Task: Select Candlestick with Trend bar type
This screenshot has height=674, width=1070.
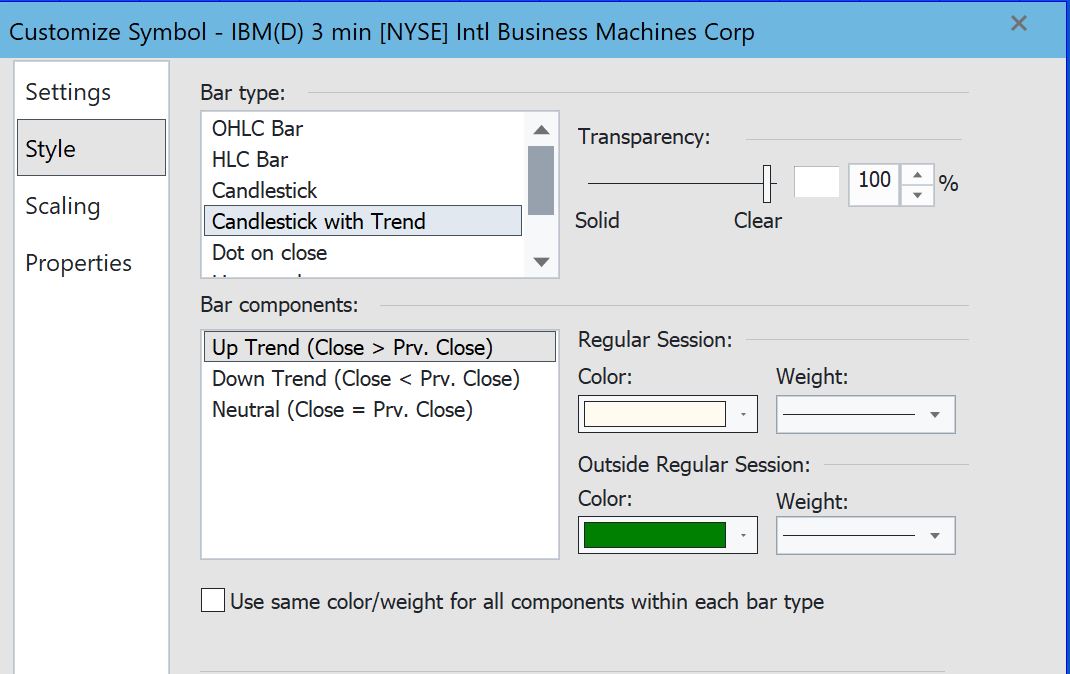Action: pos(362,221)
